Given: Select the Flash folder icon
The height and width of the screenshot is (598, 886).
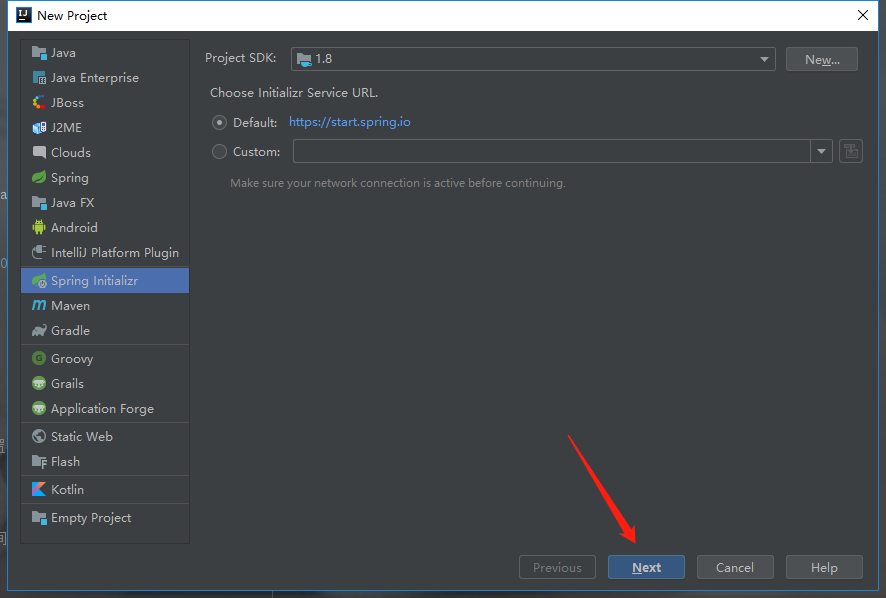Looking at the screenshot, I should pos(39,461).
